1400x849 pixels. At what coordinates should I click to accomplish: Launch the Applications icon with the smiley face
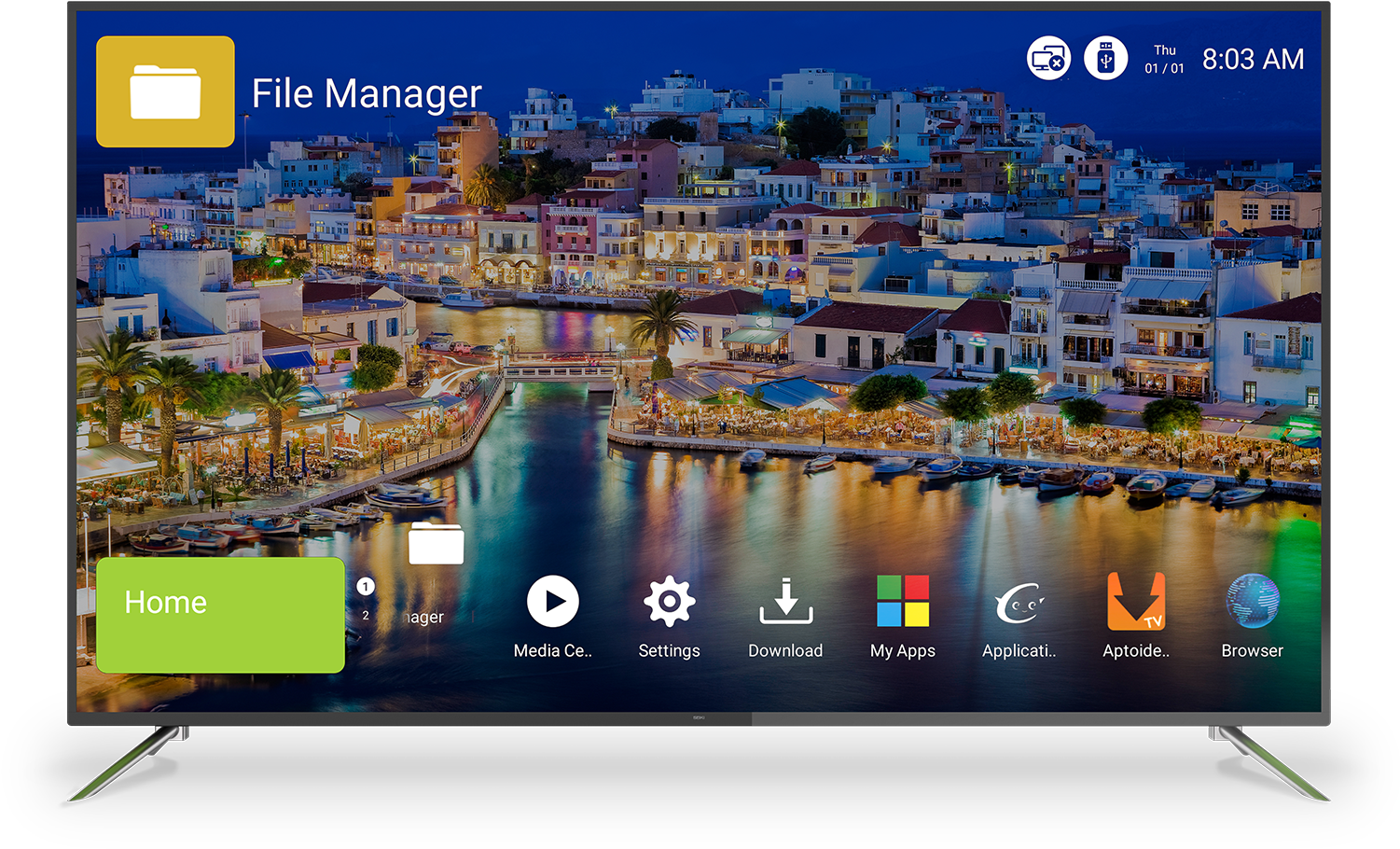click(1019, 604)
